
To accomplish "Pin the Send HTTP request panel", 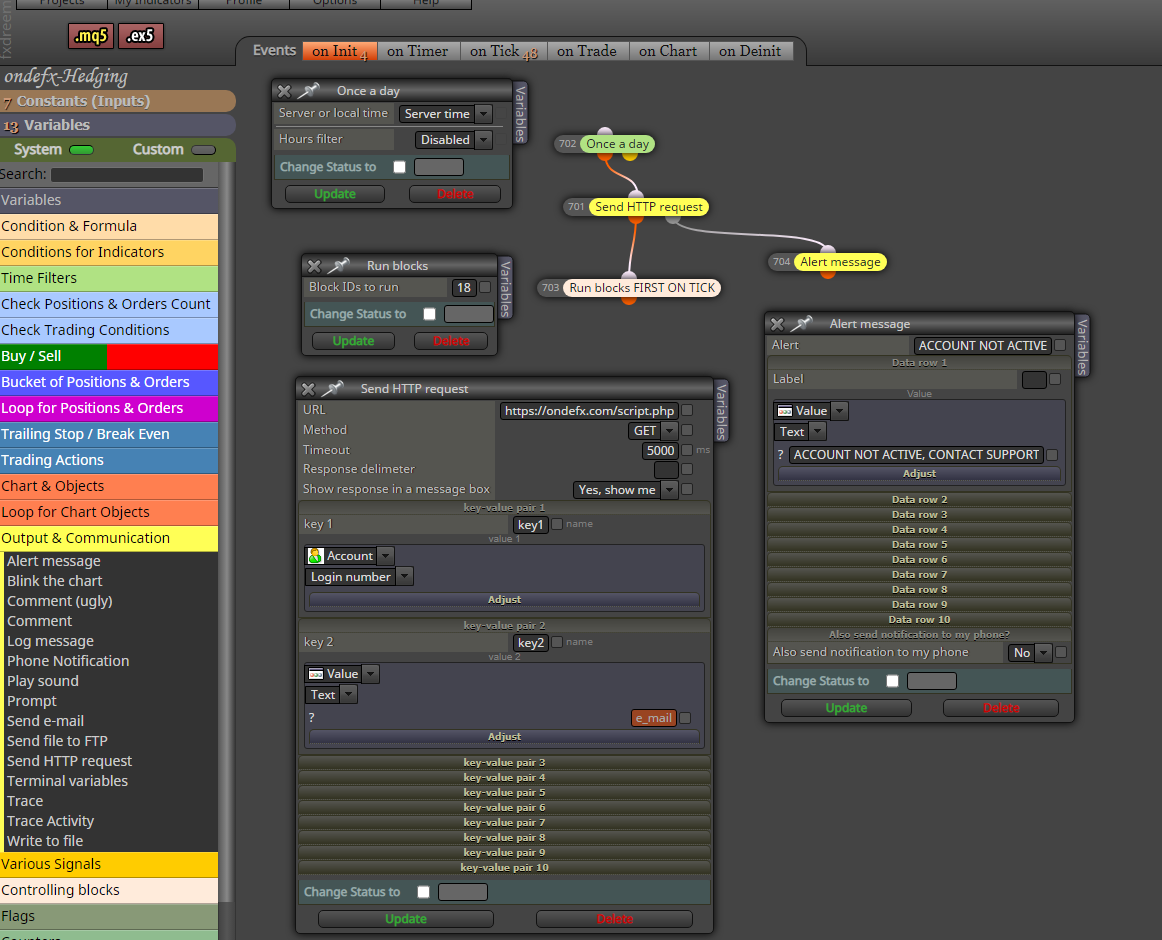I will click(x=333, y=388).
